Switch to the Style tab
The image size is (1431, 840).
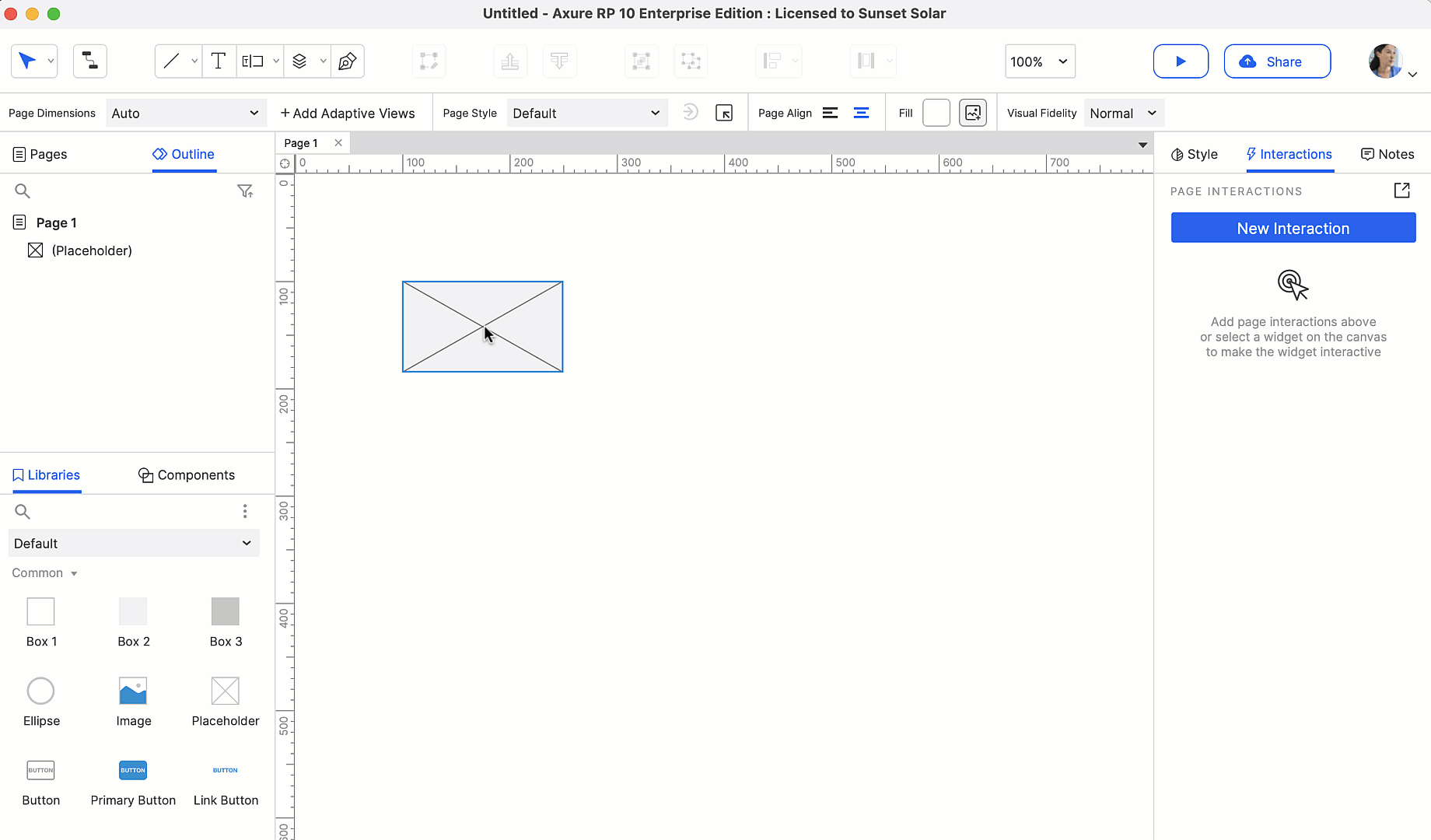[1194, 154]
